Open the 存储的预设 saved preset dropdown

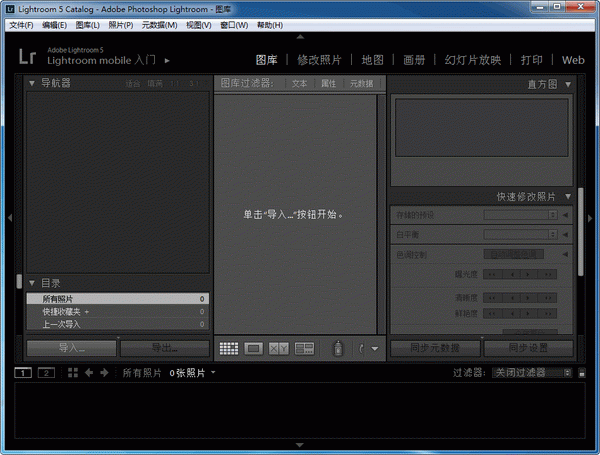520,215
